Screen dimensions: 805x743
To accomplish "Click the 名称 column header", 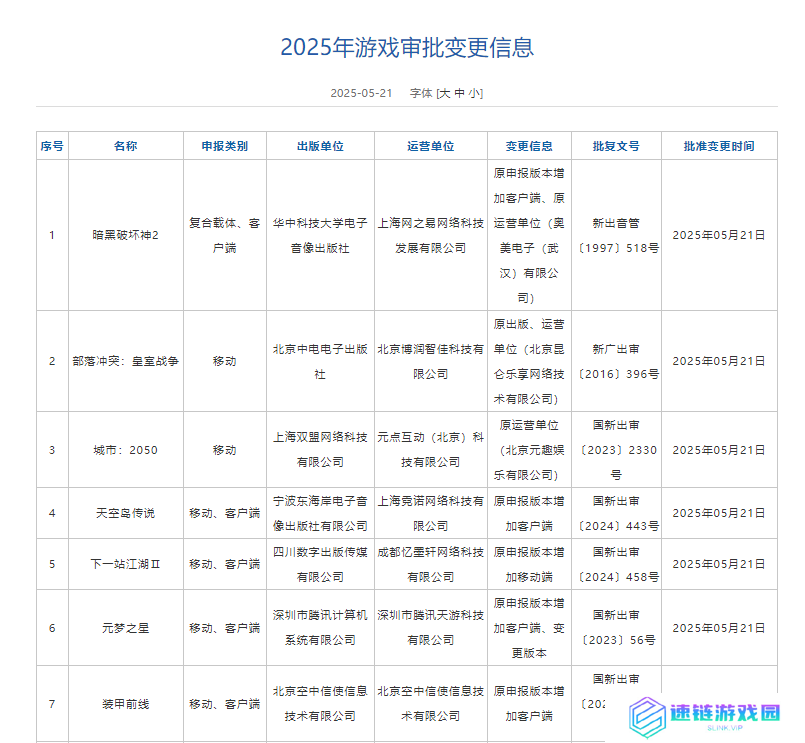I will (126, 146).
